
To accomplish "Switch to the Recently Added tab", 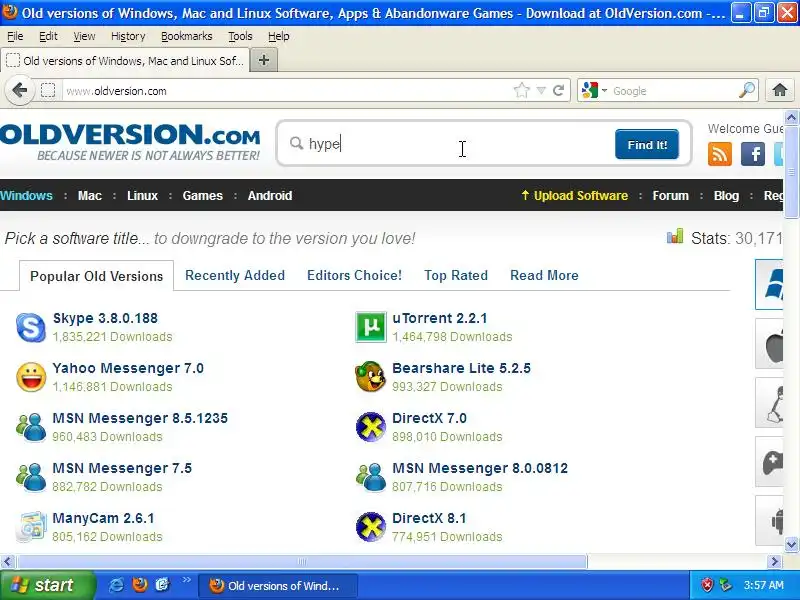I will click(235, 276).
